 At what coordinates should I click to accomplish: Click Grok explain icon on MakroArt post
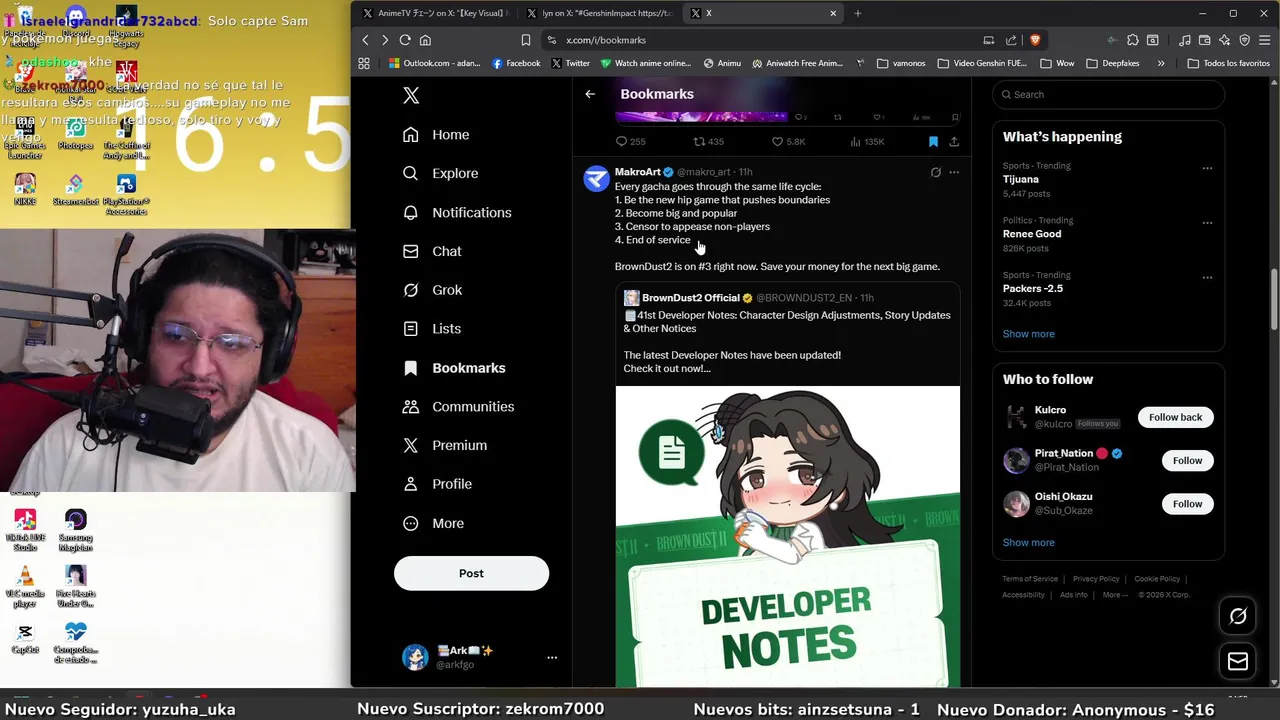(935, 172)
